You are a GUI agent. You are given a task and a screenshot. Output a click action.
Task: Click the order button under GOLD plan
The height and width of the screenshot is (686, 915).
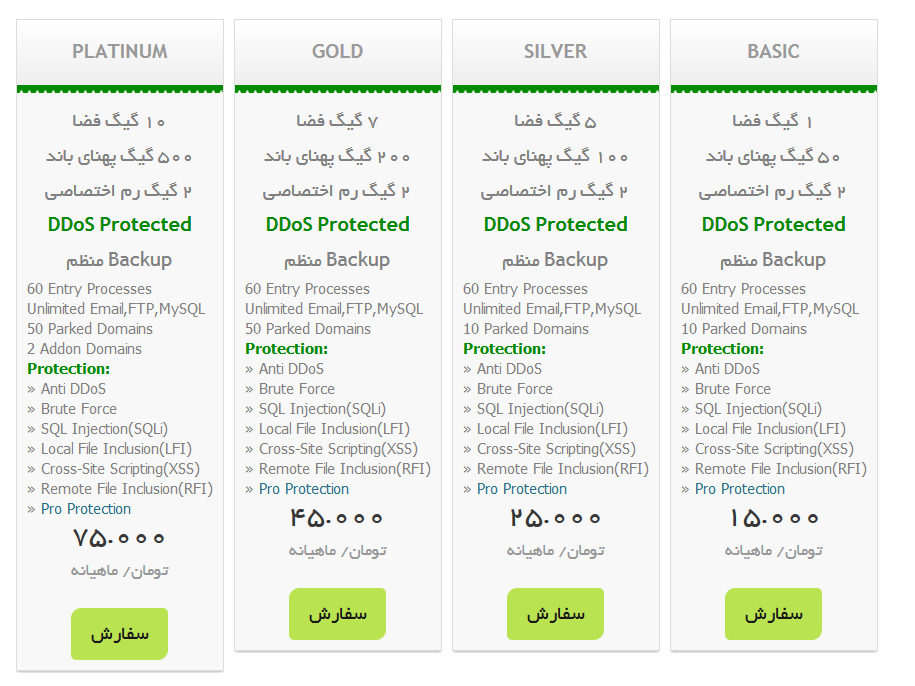[337, 614]
